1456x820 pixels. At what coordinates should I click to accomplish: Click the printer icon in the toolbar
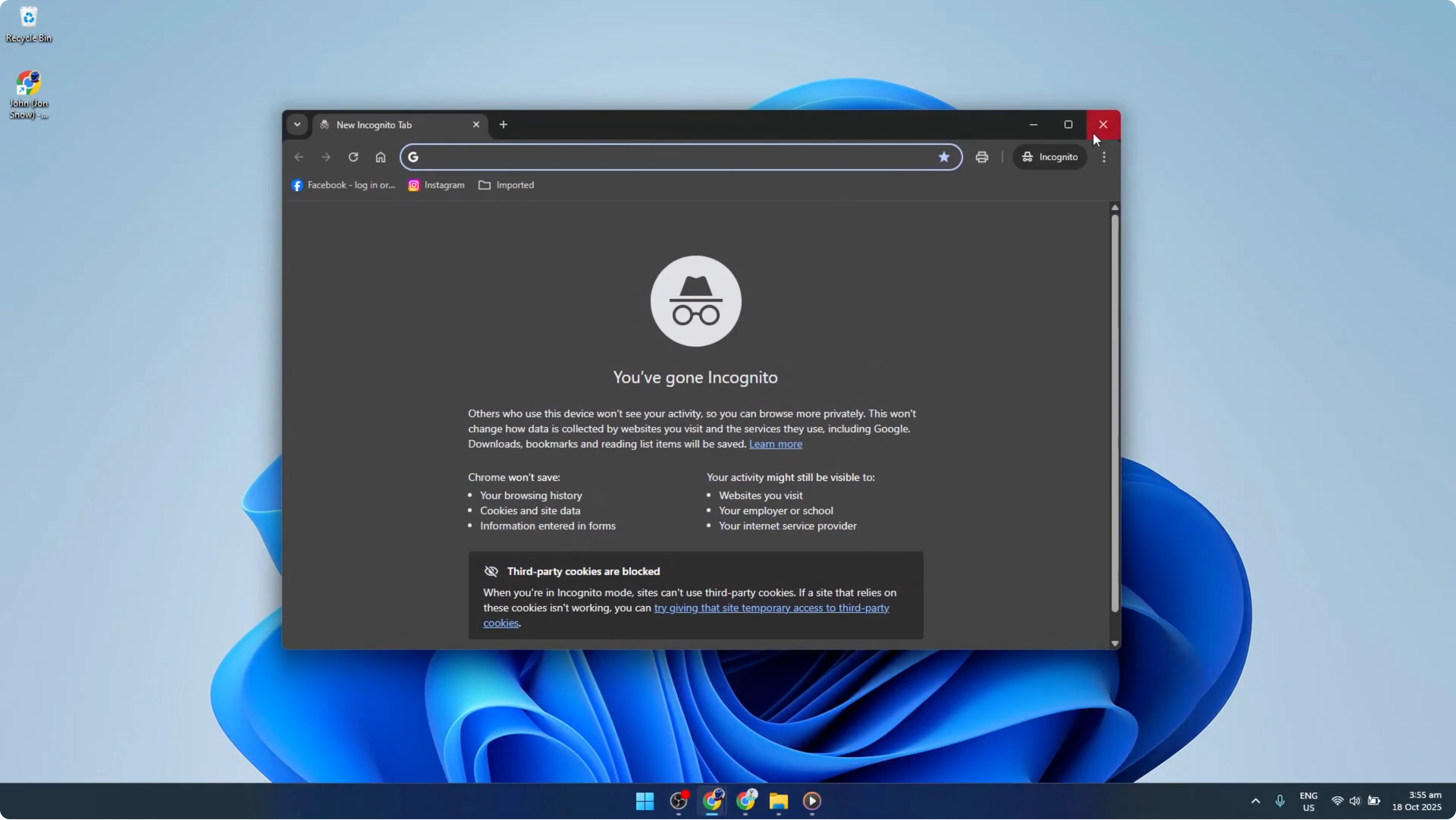pos(982,157)
